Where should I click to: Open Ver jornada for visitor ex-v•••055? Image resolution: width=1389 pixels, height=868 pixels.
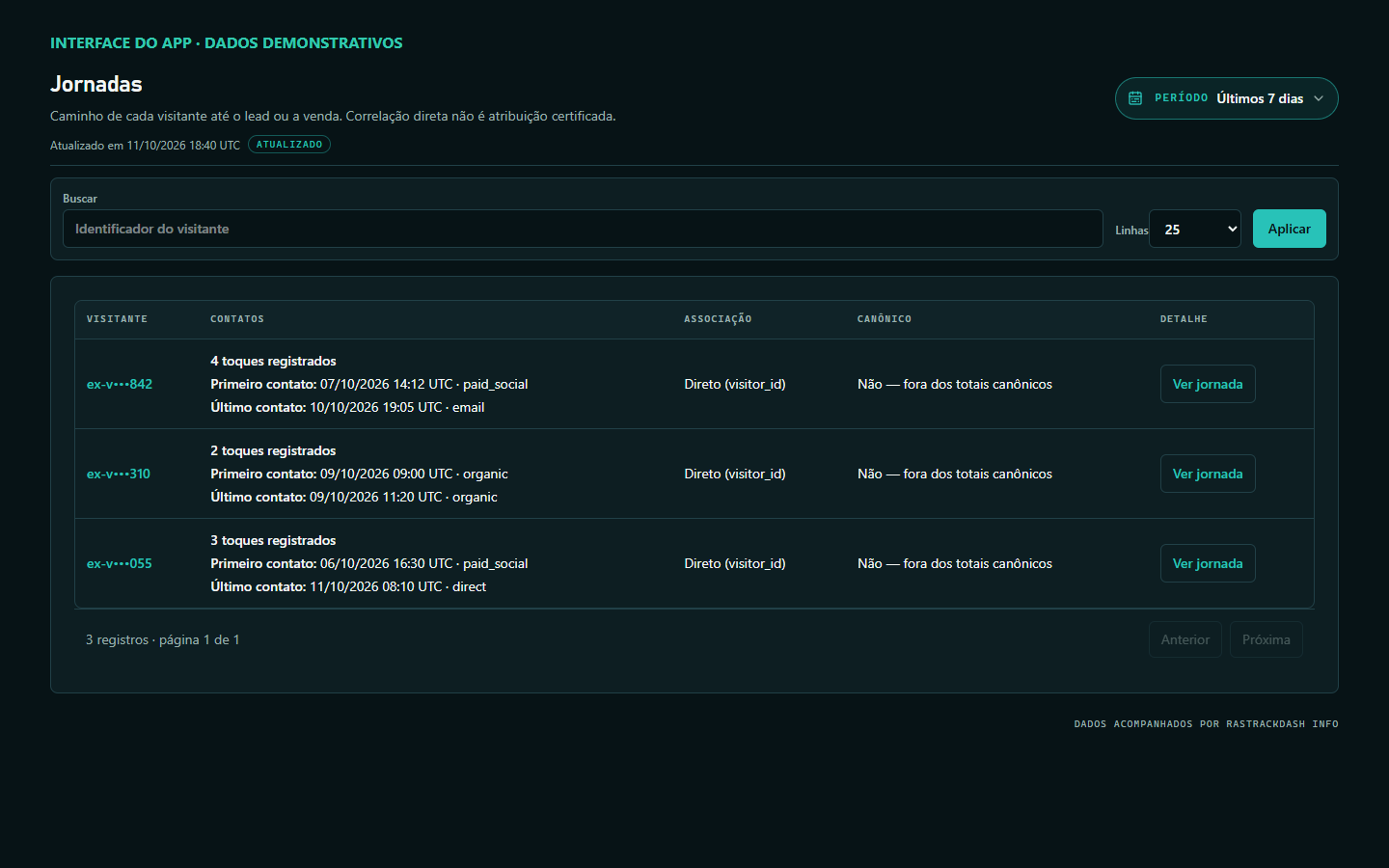[1208, 563]
